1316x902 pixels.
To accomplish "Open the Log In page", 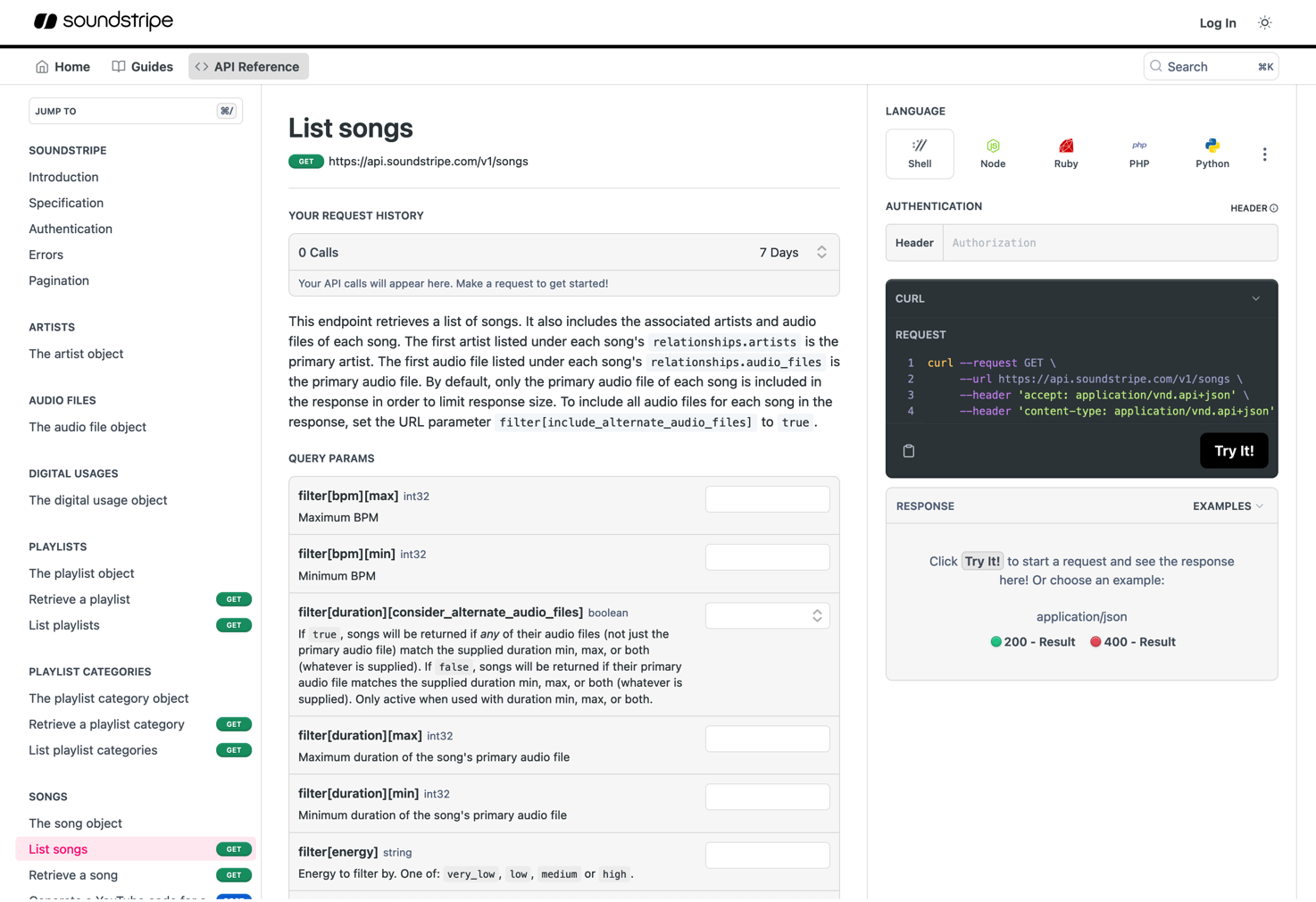I will [x=1217, y=22].
